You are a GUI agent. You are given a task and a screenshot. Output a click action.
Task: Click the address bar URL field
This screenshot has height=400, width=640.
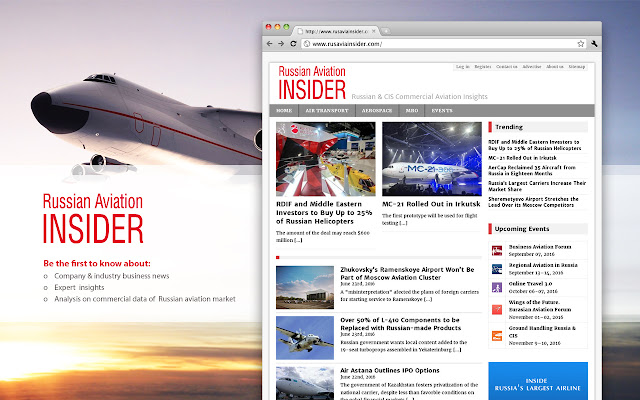tap(444, 44)
